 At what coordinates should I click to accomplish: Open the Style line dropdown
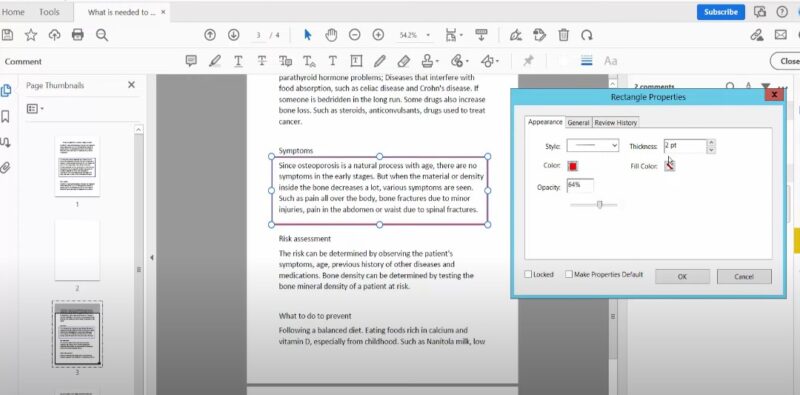(592, 146)
